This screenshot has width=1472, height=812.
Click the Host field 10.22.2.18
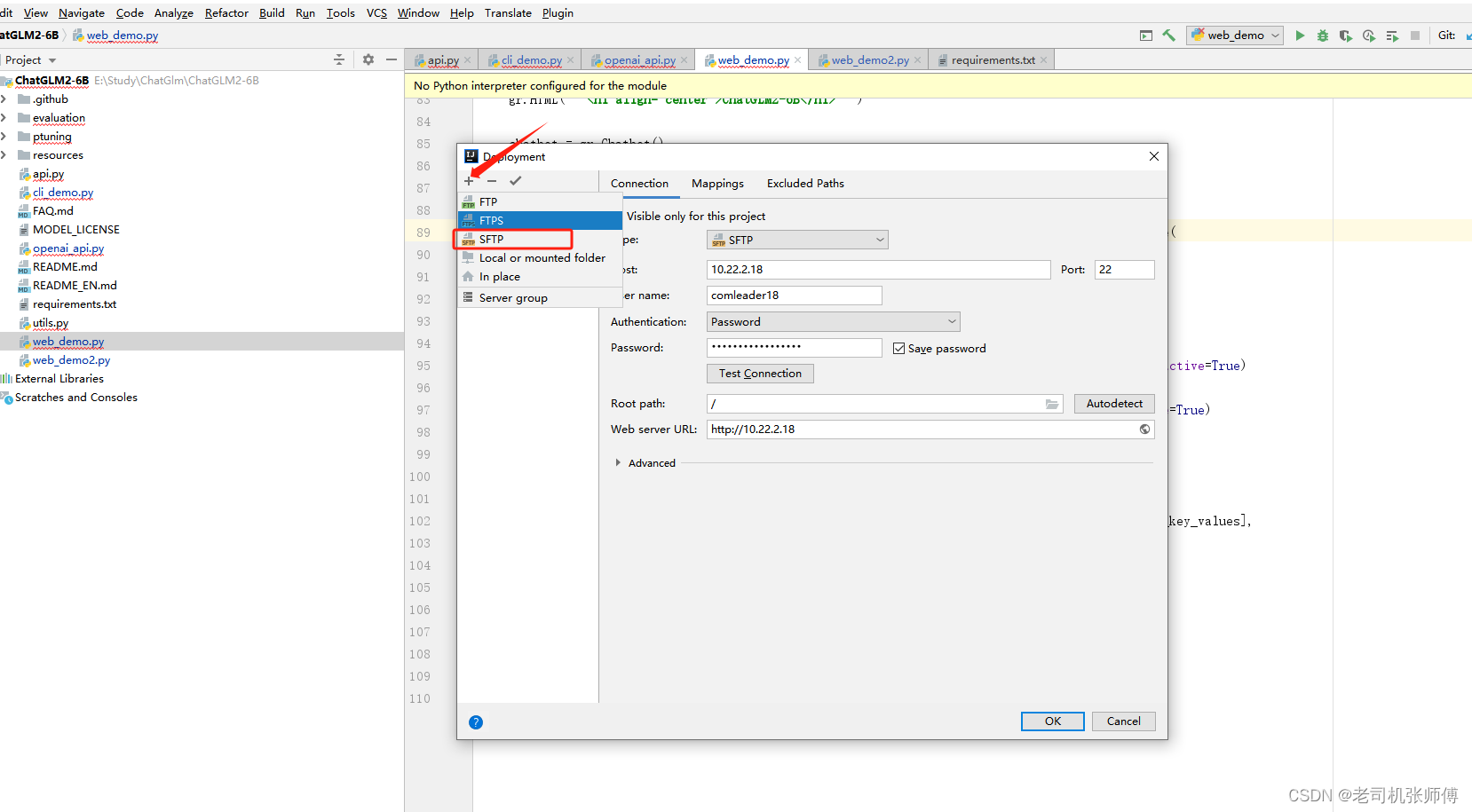[879, 270]
